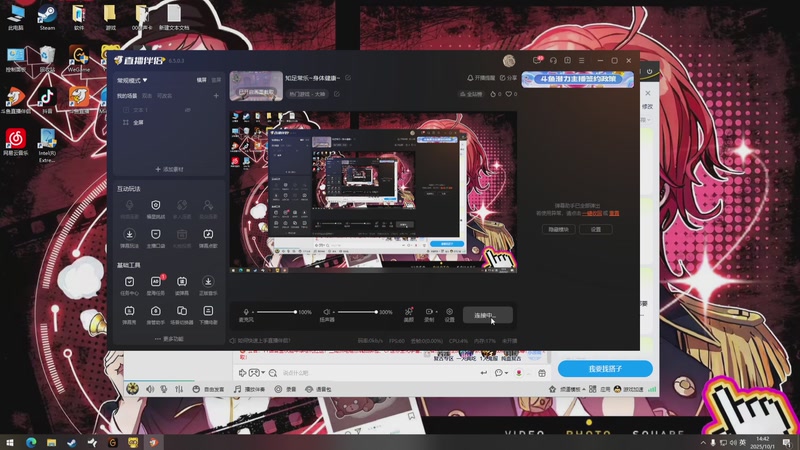Screen dimensions: 800x450
Task: Open Microsoft Edge from the taskbar
Action: click(x=31, y=442)
